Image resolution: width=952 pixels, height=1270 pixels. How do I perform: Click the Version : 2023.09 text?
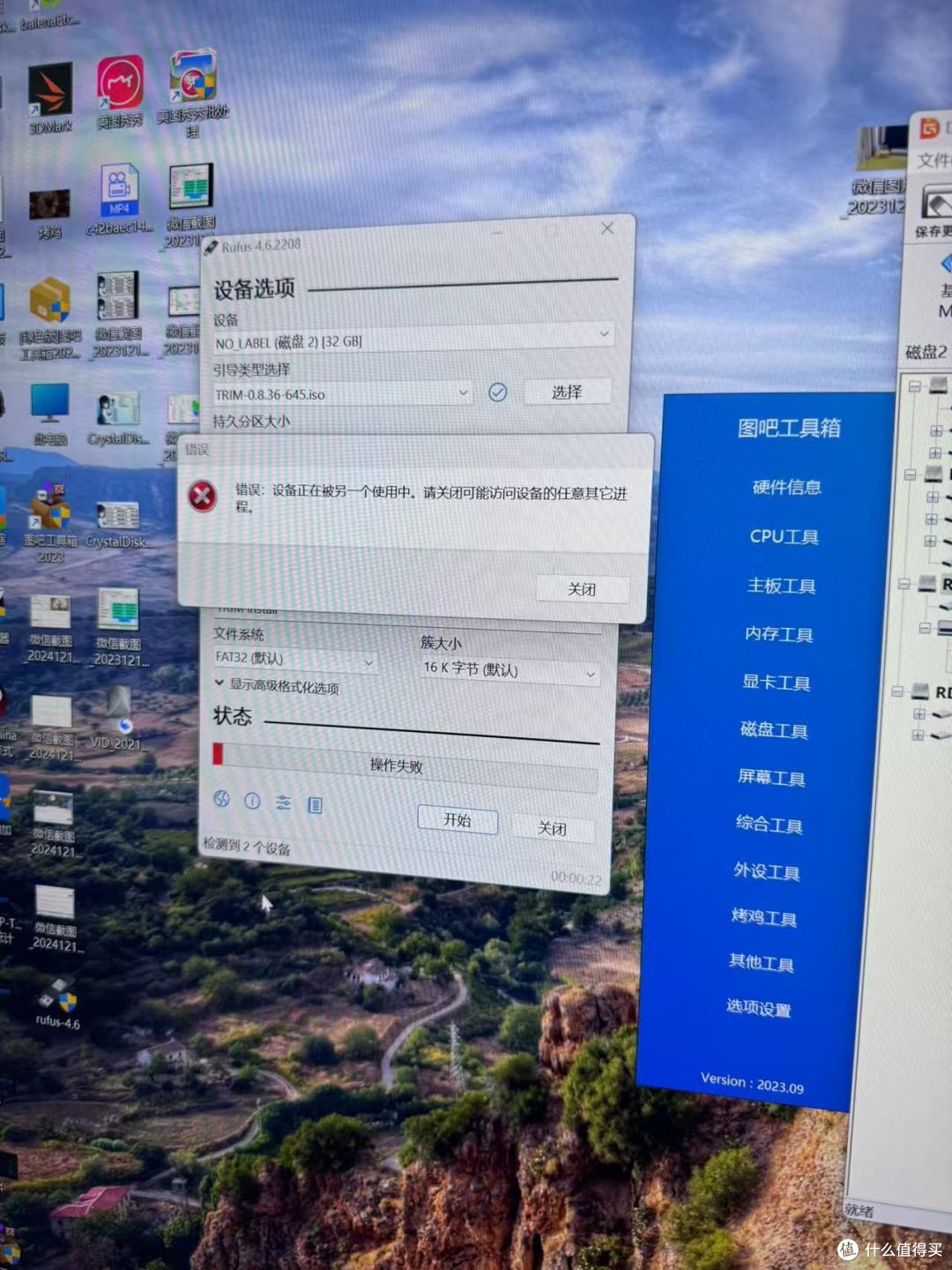(x=752, y=1083)
